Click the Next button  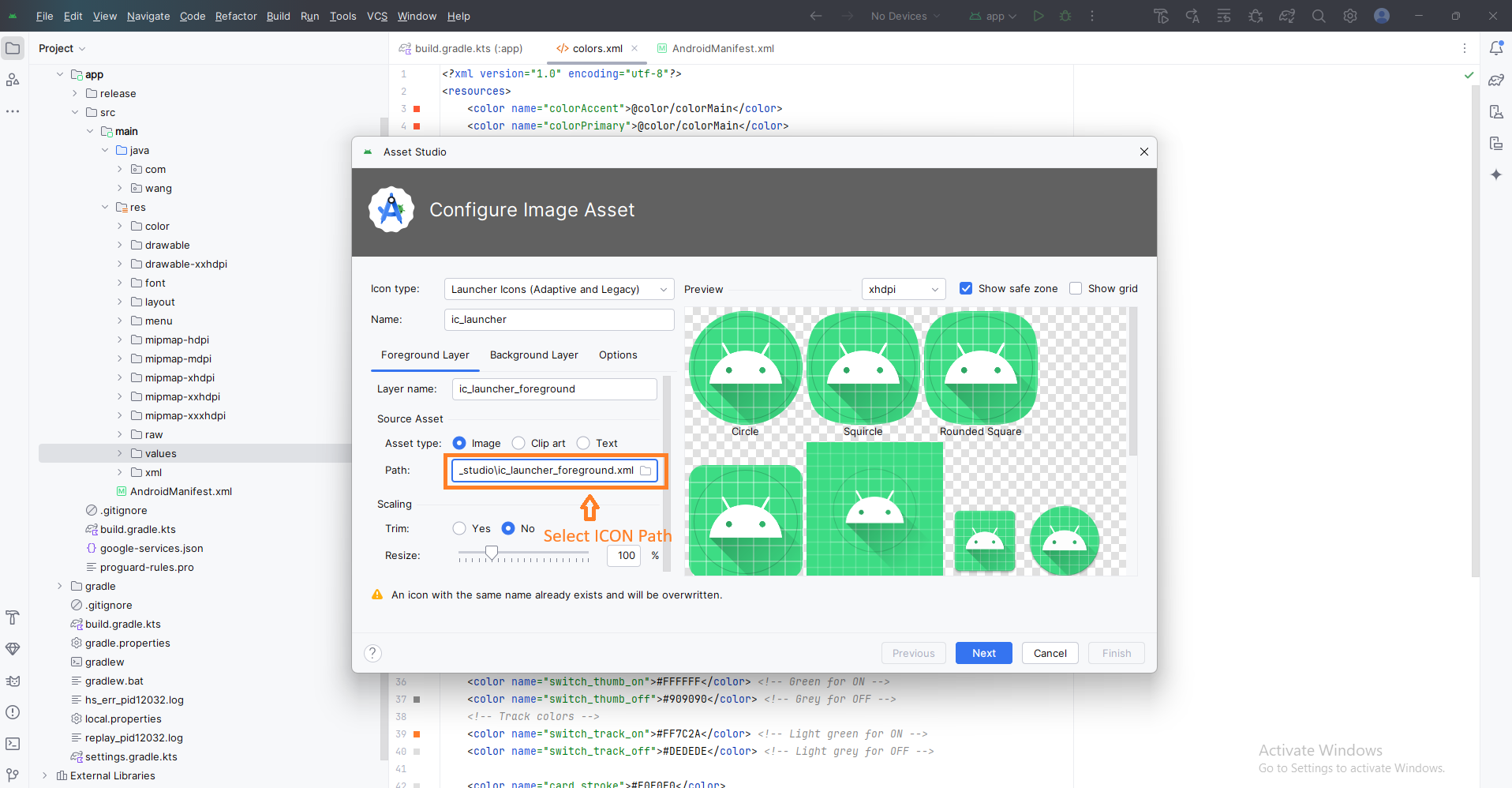point(984,653)
